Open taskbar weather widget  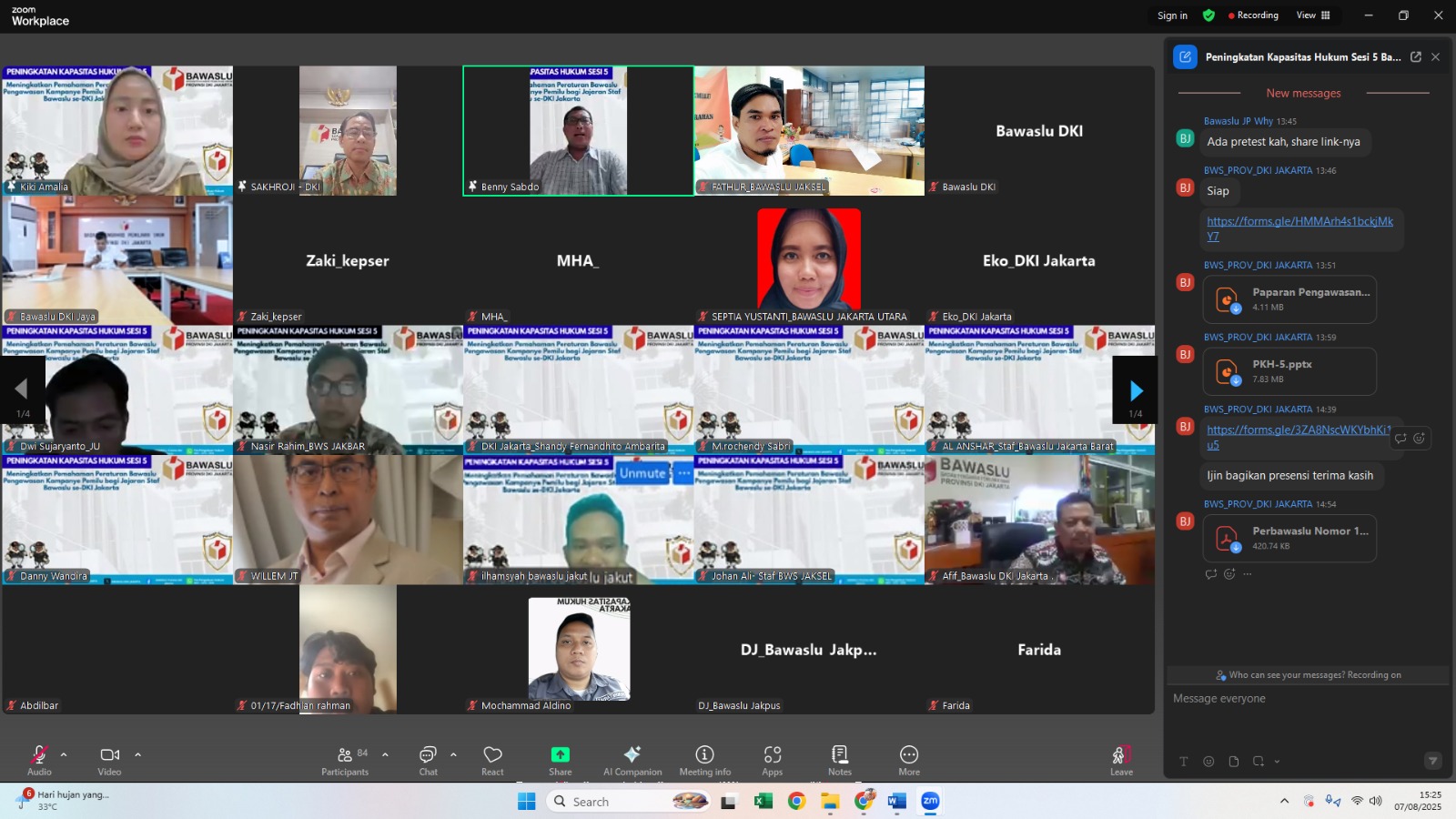64,800
